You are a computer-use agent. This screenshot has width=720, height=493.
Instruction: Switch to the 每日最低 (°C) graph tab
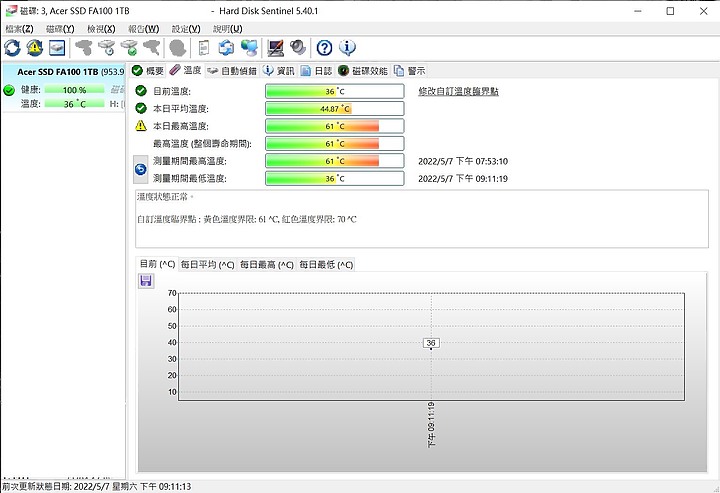(x=326, y=265)
